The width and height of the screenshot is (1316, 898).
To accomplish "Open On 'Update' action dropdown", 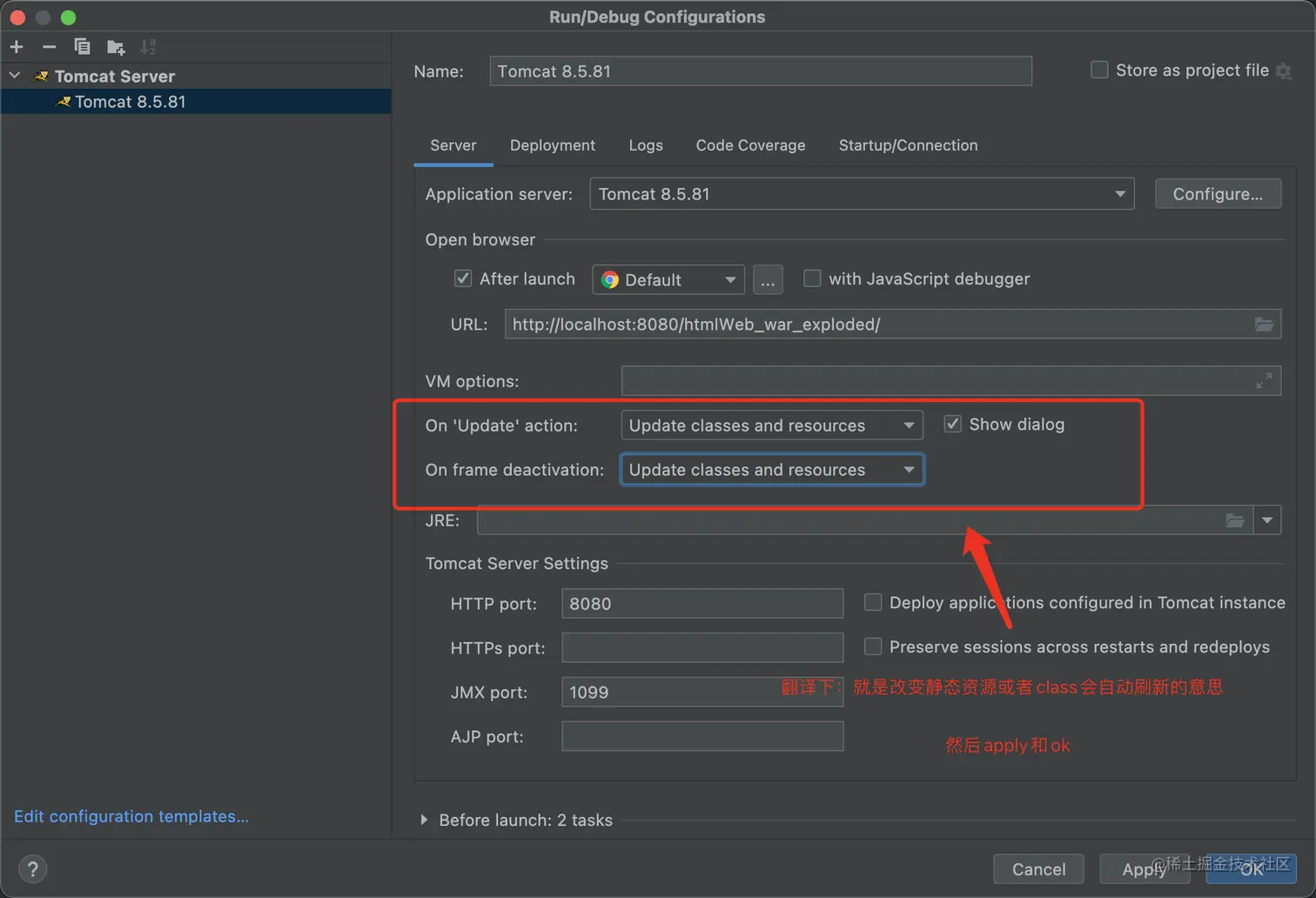I will pyautogui.click(x=772, y=426).
